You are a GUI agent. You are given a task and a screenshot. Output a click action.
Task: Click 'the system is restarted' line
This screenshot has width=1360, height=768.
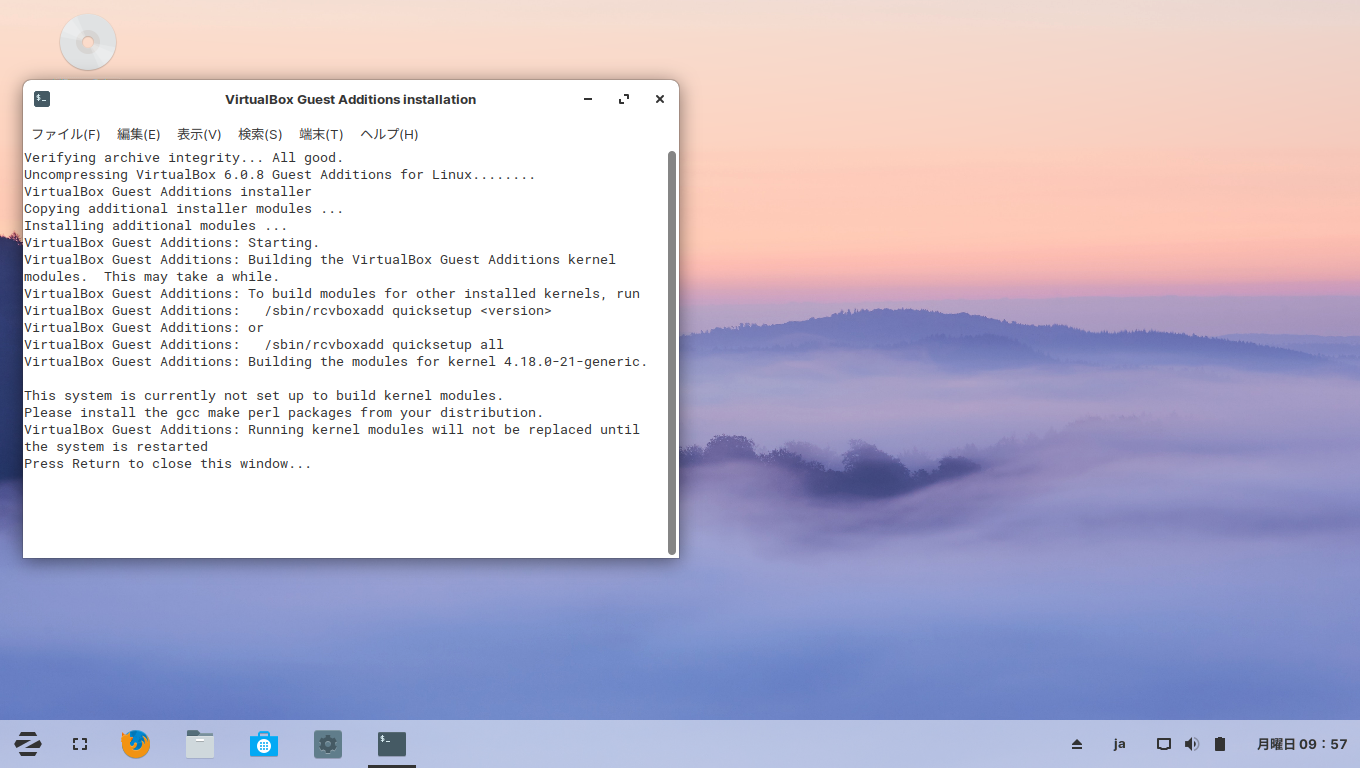point(116,447)
